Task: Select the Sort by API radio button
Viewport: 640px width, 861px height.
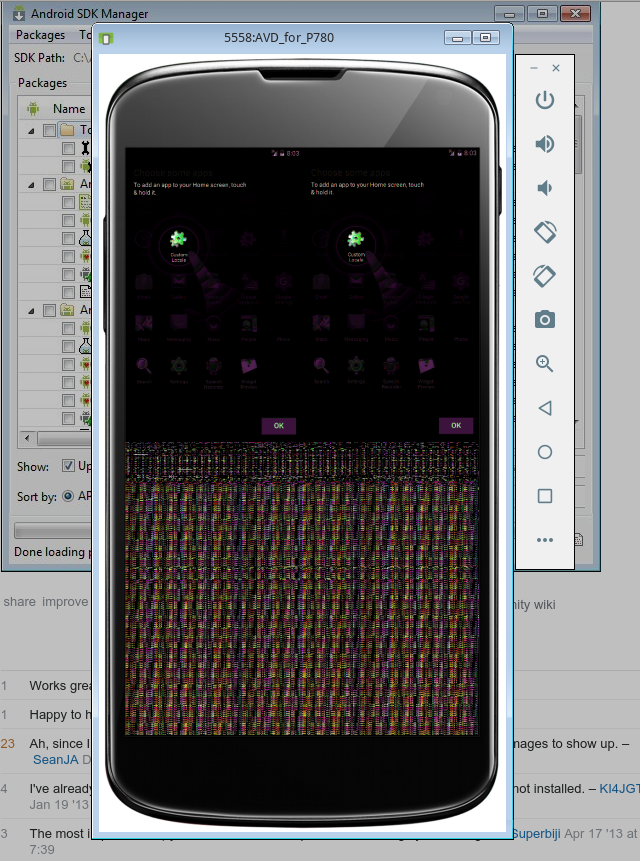Action: [68, 496]
